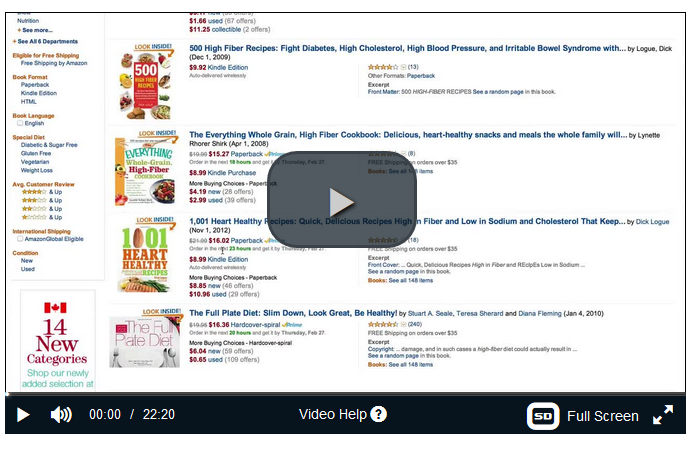
Task: Open The Full Plate Diet title link
Action: 293,313
